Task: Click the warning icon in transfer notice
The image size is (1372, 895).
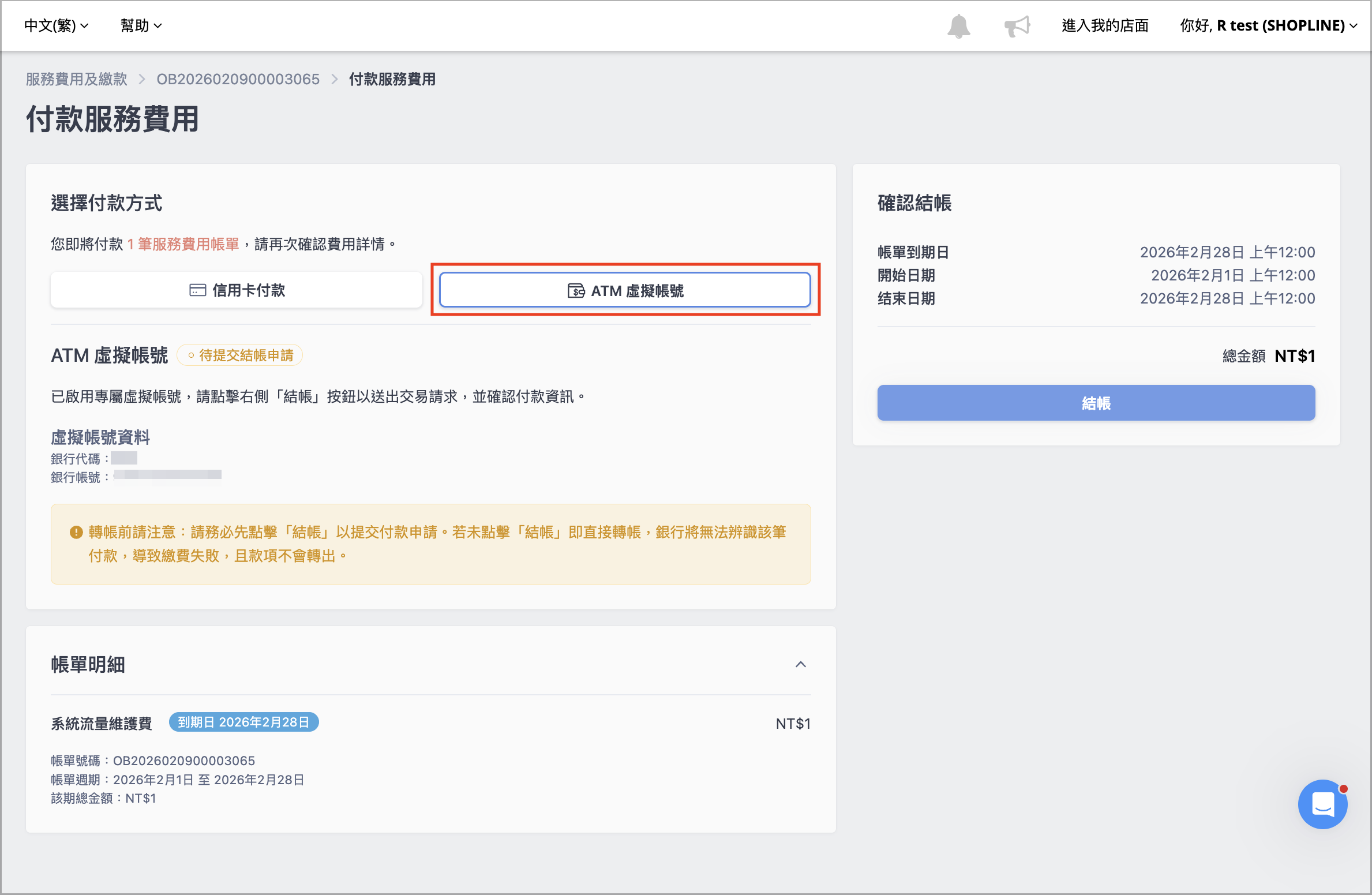Action: click(x=76, y=532)
